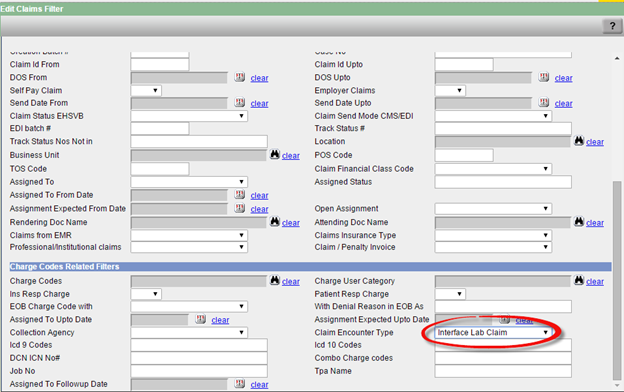624x392 pixels.
Task: Click the vertical scrollbar thumb
Action: [617, 281]
